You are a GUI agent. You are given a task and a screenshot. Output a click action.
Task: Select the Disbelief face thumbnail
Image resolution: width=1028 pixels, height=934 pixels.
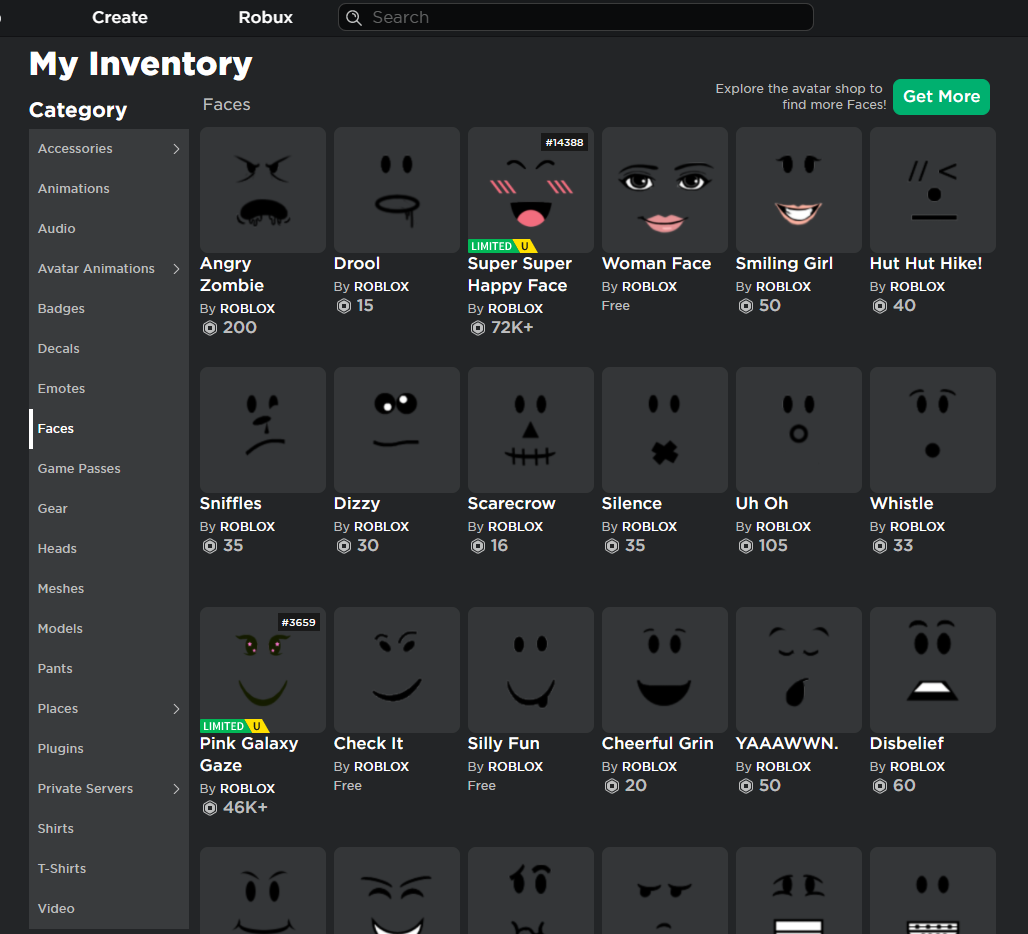933,670
